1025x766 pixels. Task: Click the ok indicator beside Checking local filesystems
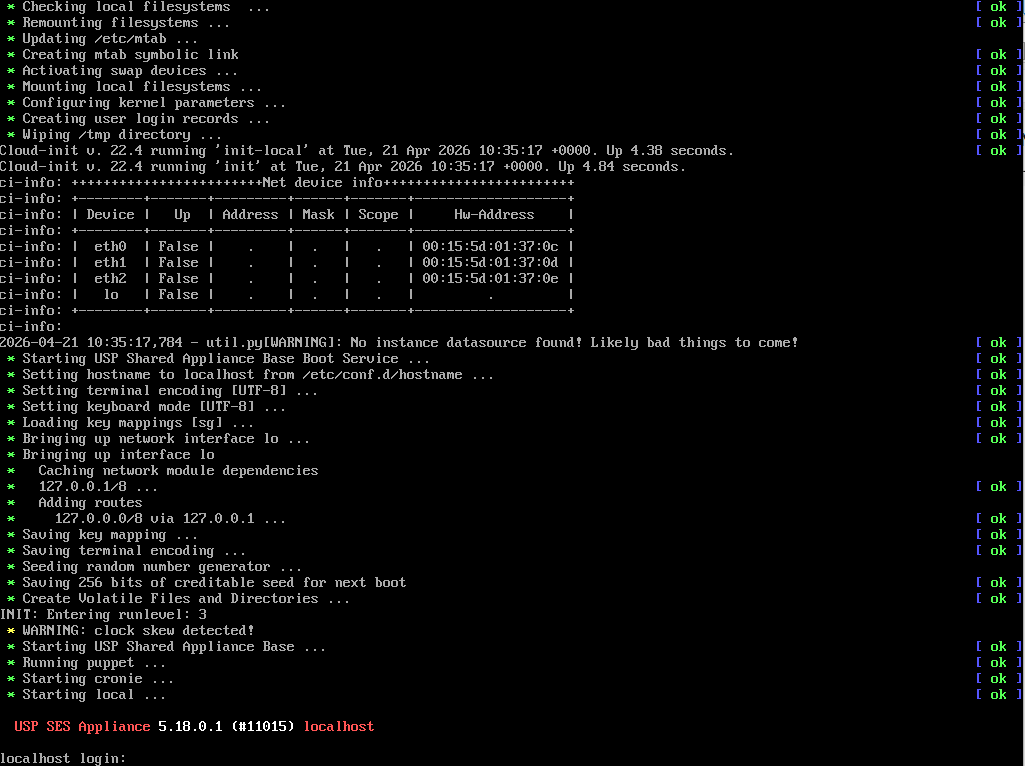pyautogui.click(x=996, y=6)
